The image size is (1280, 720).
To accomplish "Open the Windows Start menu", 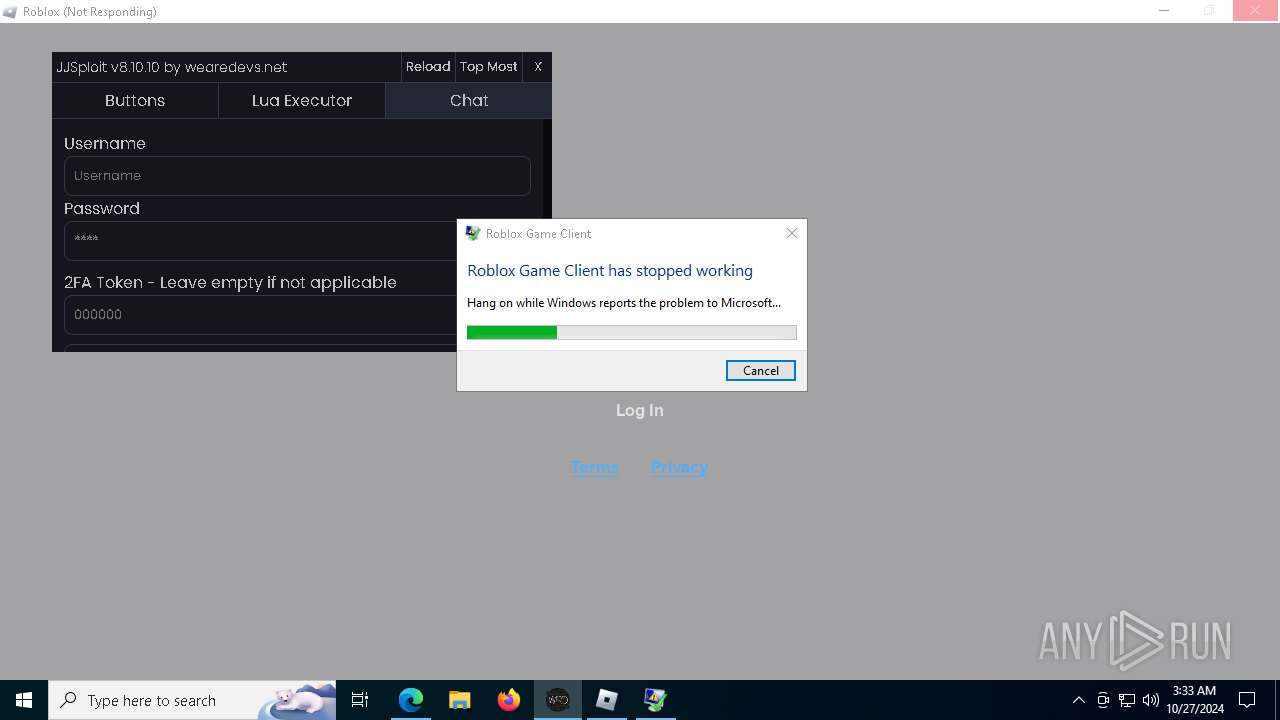I will tap(24, 700).
